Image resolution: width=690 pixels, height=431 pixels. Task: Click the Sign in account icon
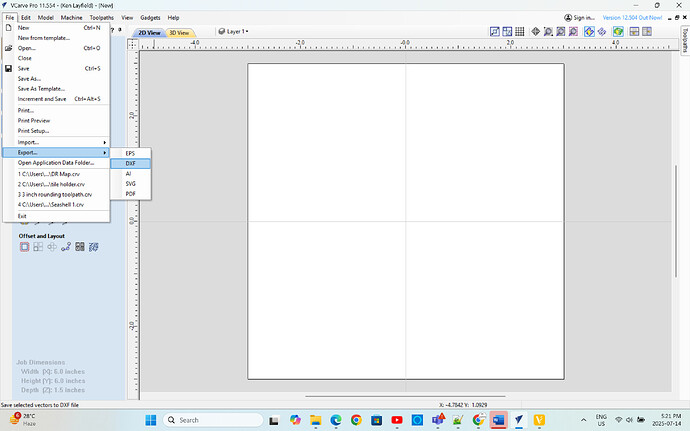click(568, 18)
